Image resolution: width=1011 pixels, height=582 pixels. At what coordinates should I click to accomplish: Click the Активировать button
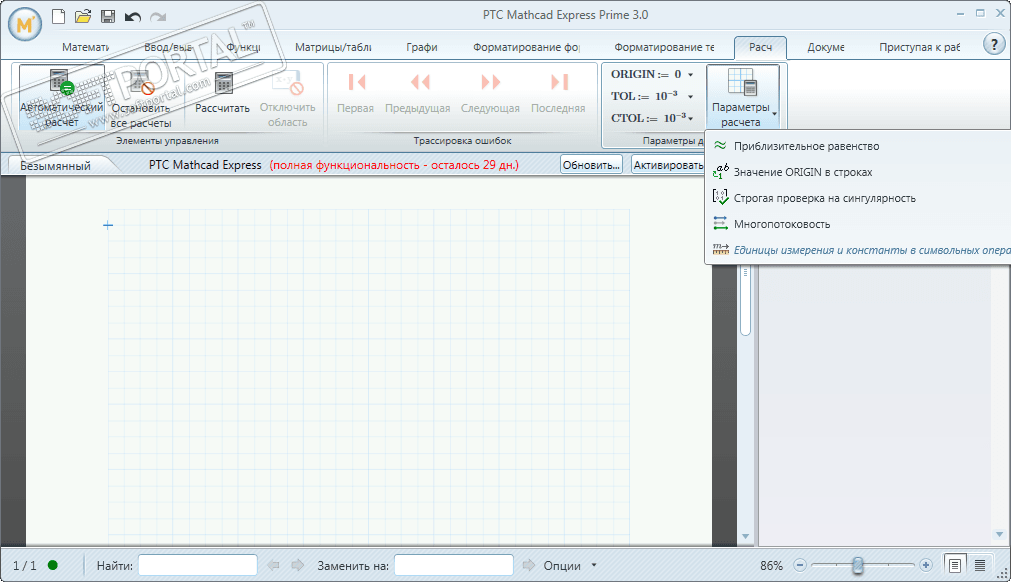[668, 165]
